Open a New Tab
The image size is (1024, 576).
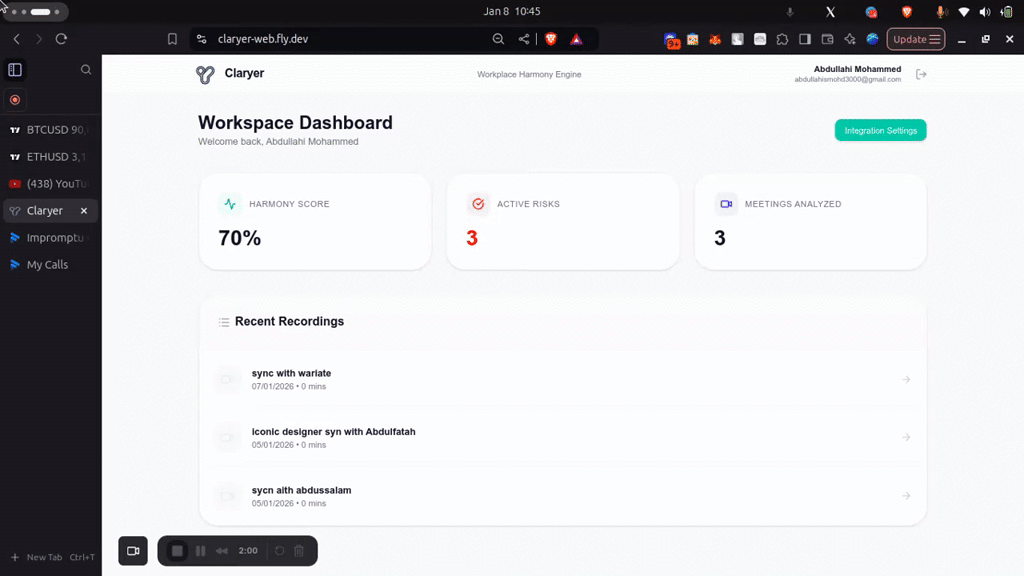pyautogui.click(x=52, y=557)
